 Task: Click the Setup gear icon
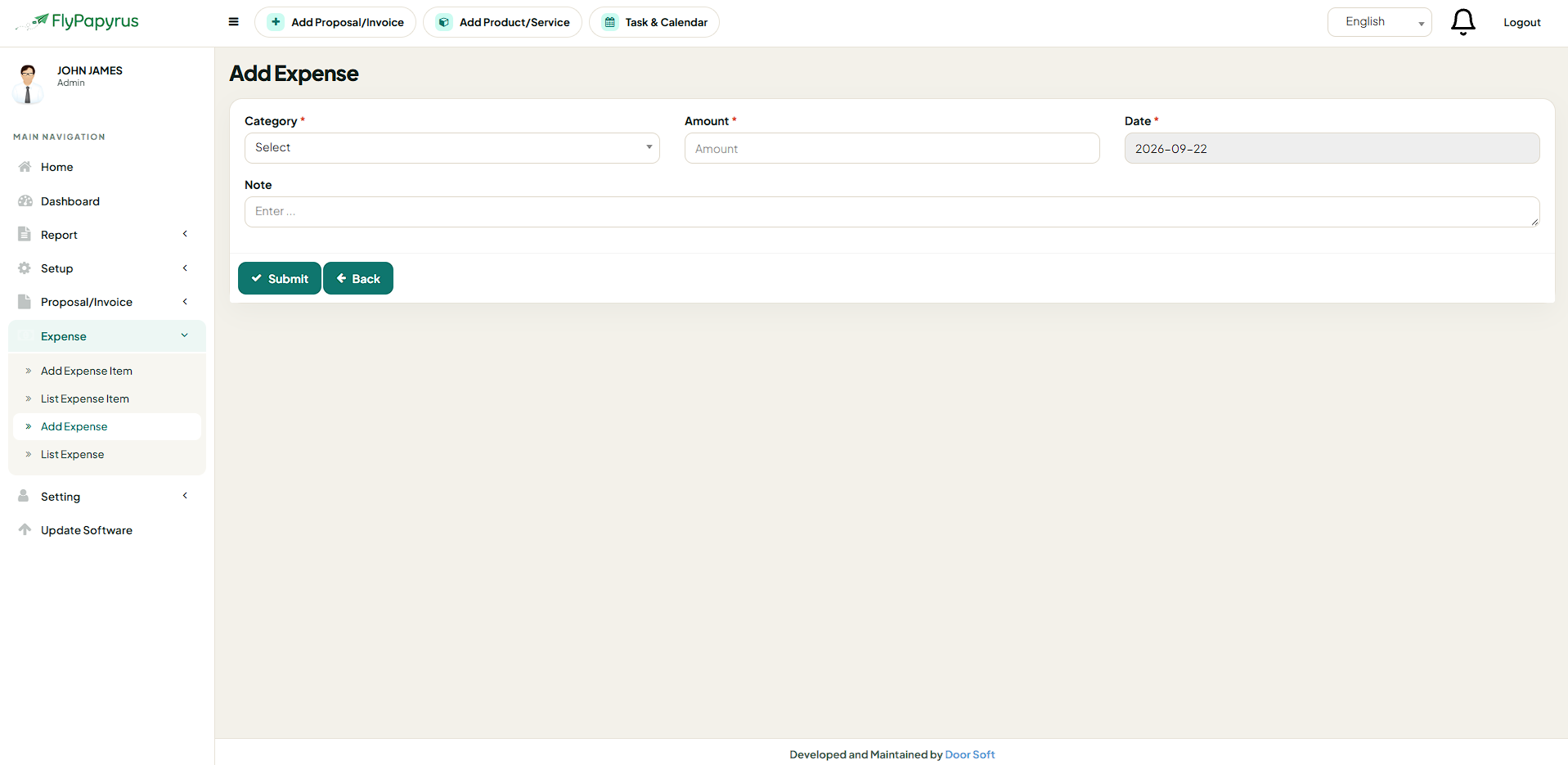click(25, 268)
